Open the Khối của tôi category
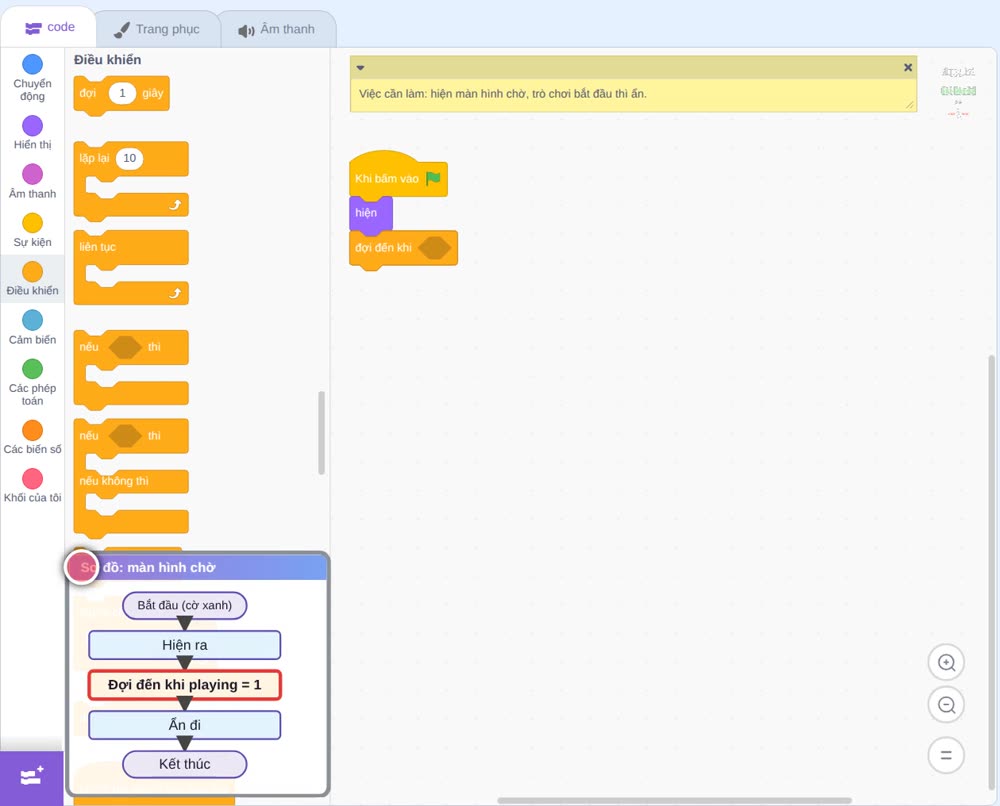This screenshot has height=806, width=1000. 32,485
